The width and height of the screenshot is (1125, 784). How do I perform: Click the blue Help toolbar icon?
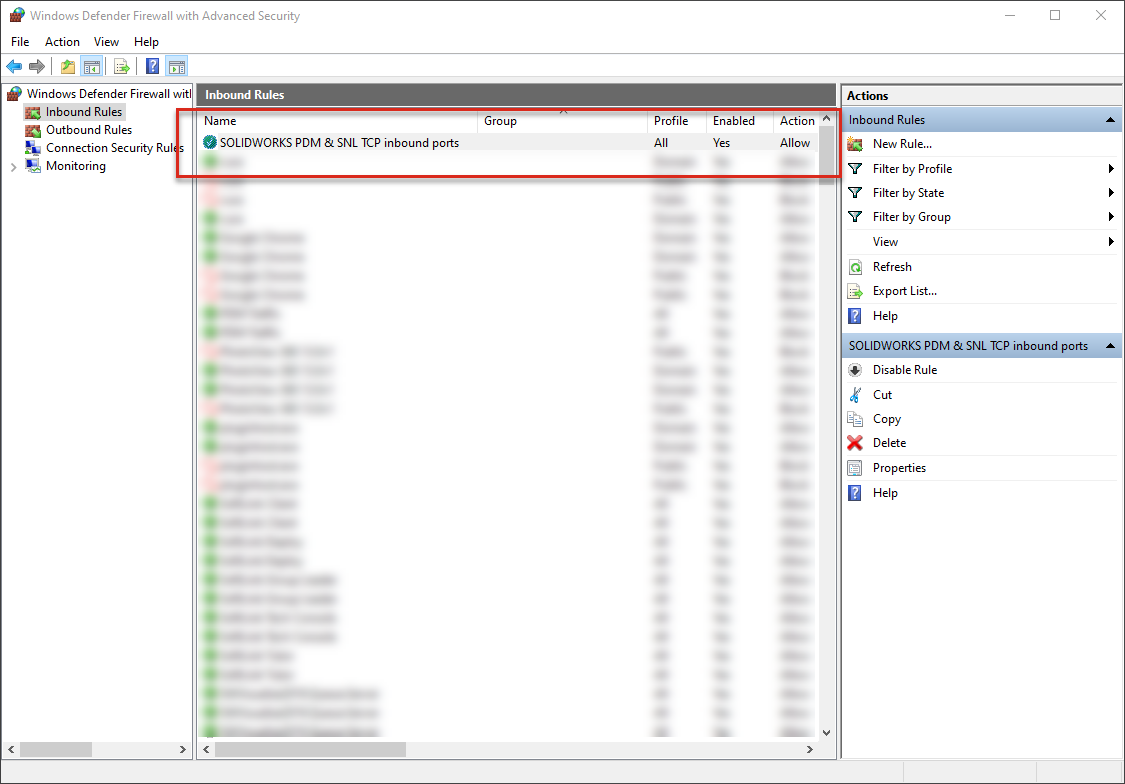click(x=152, y=67)
